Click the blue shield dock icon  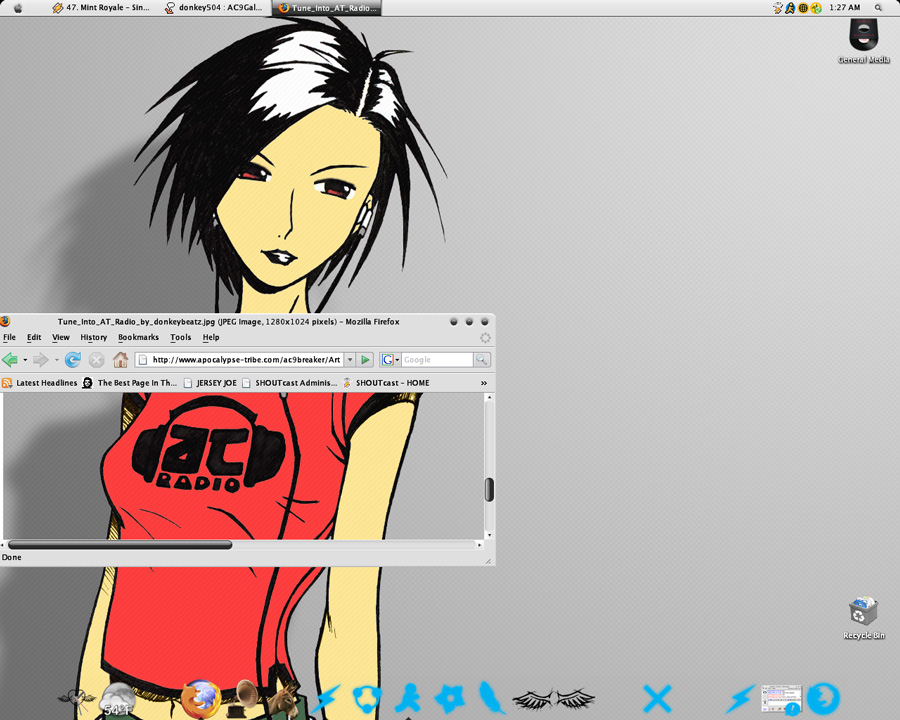pyautogui.click(x=366, y=699)
